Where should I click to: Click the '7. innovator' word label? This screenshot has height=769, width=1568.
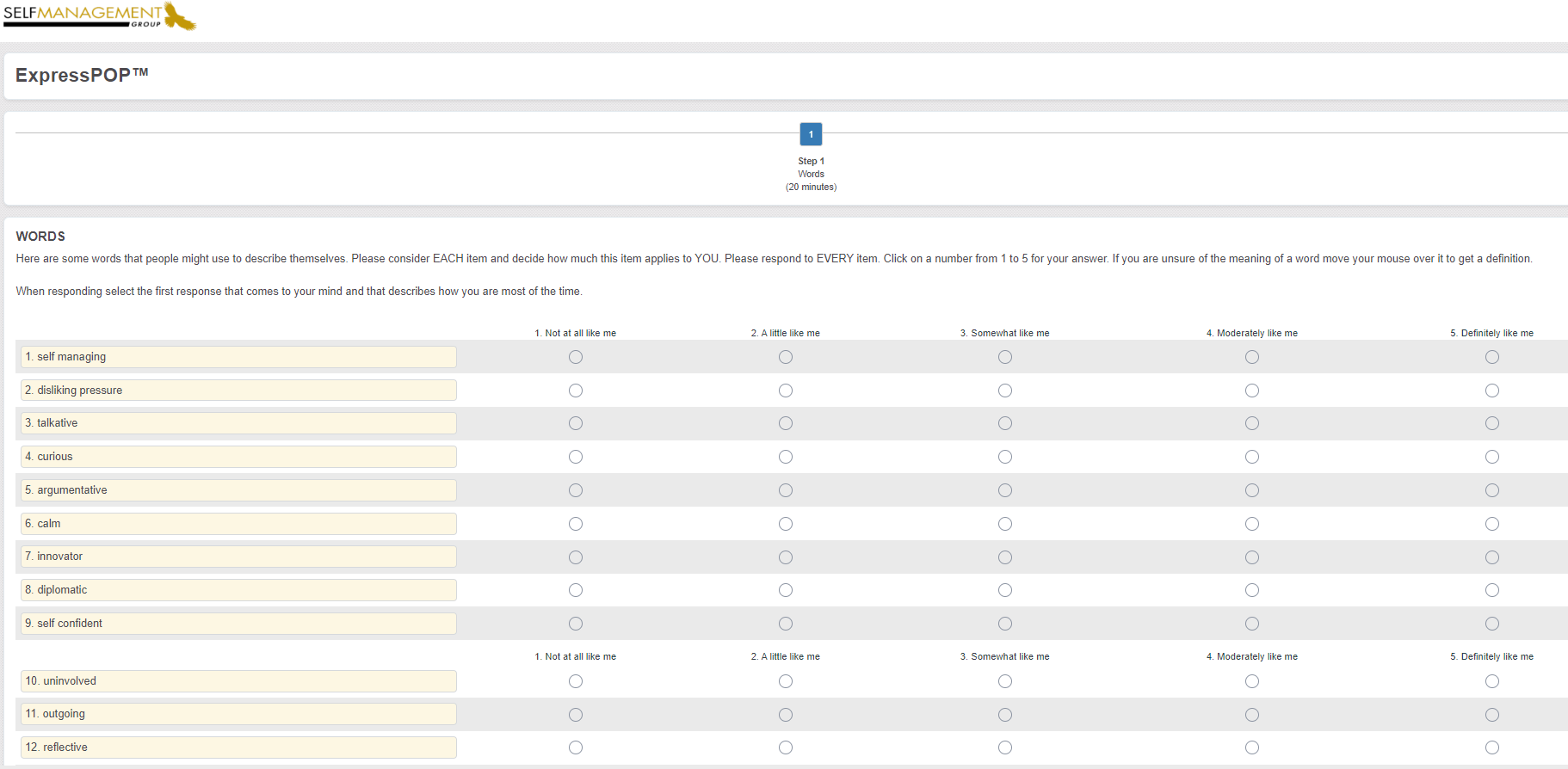(238, 557)
